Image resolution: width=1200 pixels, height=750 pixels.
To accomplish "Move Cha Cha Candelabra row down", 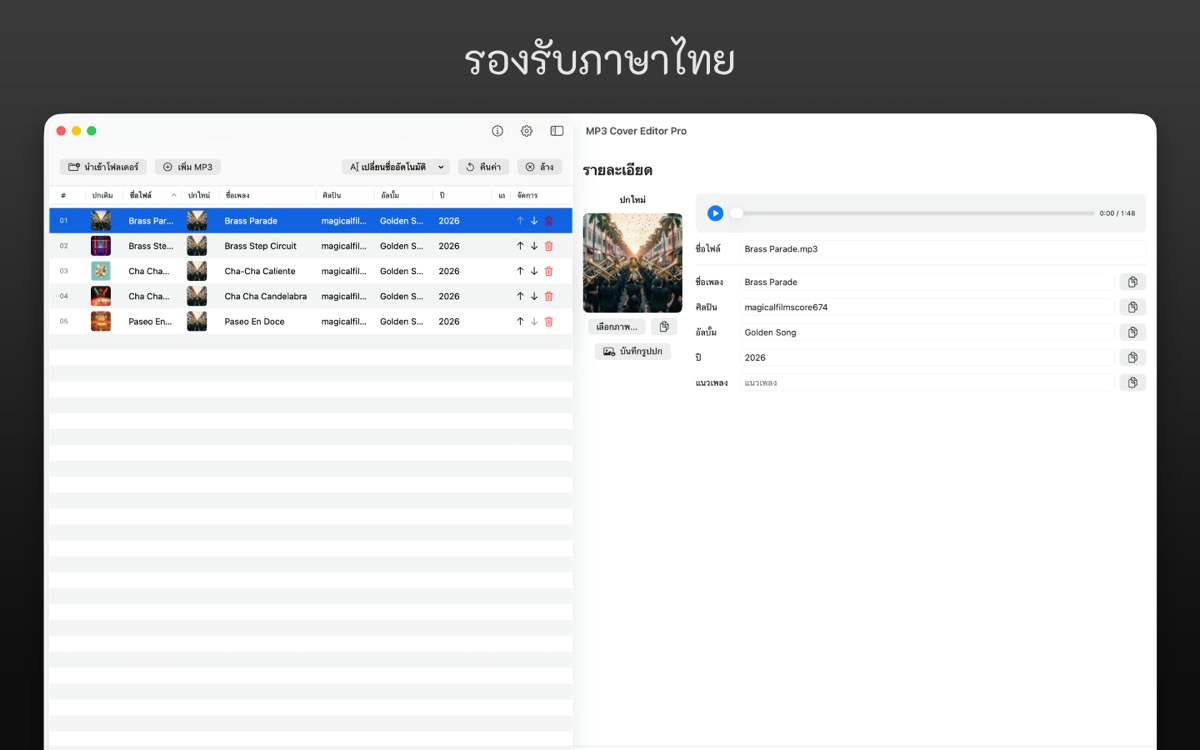I will [x=534, y=296].
